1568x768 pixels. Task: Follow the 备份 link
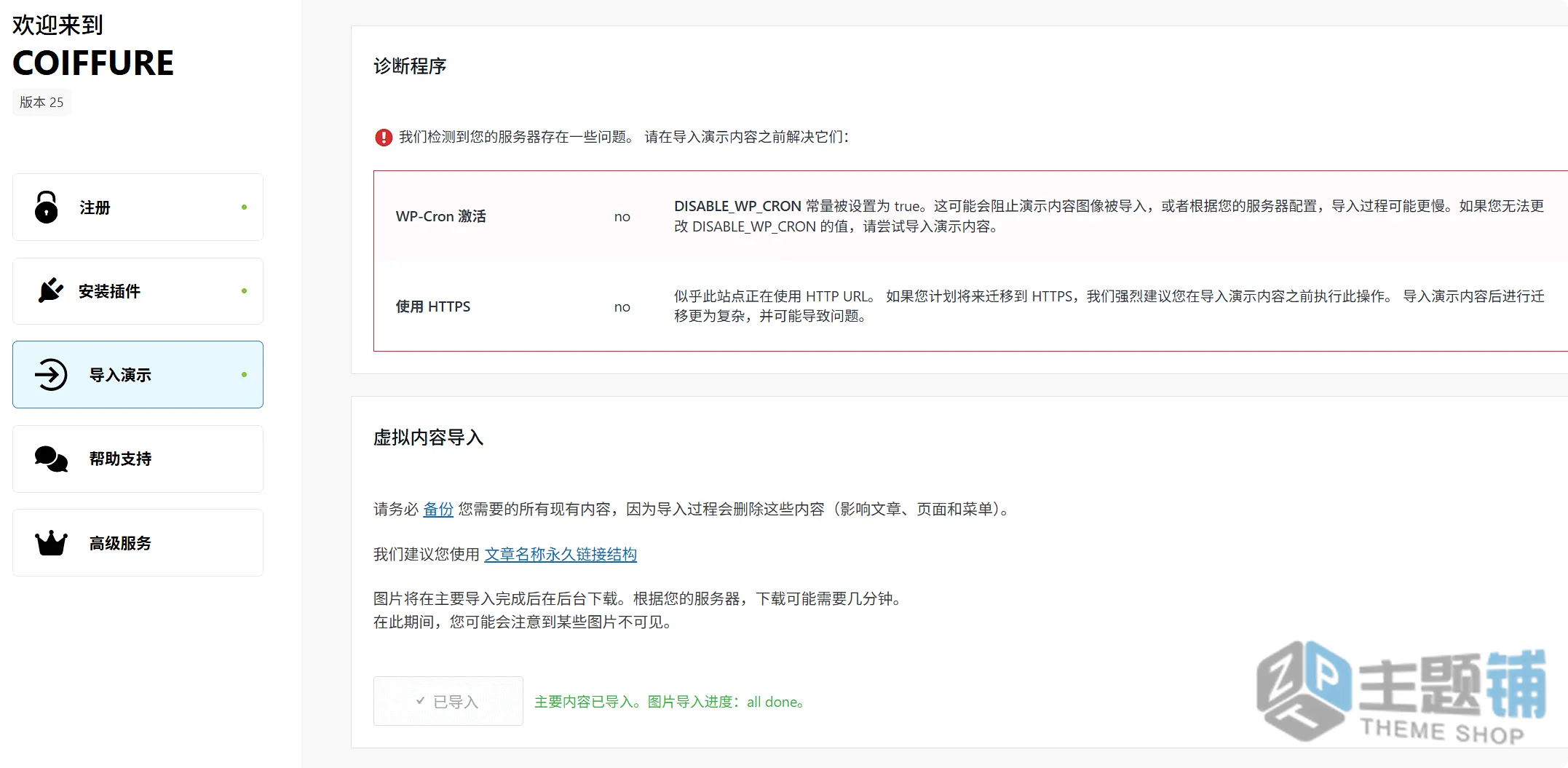(x=438, y=509)
